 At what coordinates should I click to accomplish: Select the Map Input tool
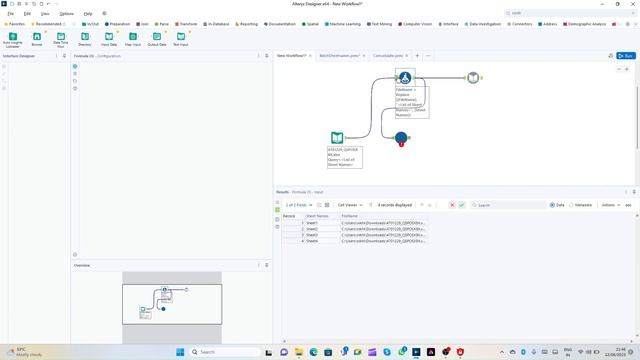(133, 38)
